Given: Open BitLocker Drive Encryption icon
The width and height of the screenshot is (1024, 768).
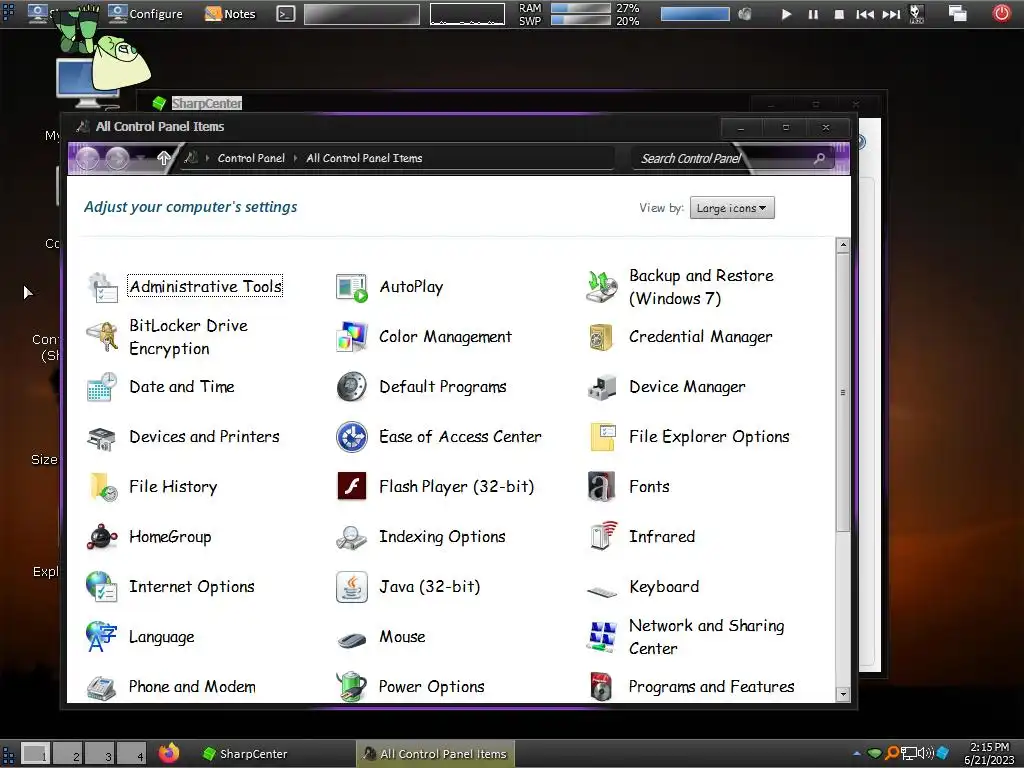Looking at the screenshot, I should coord(103,337).
